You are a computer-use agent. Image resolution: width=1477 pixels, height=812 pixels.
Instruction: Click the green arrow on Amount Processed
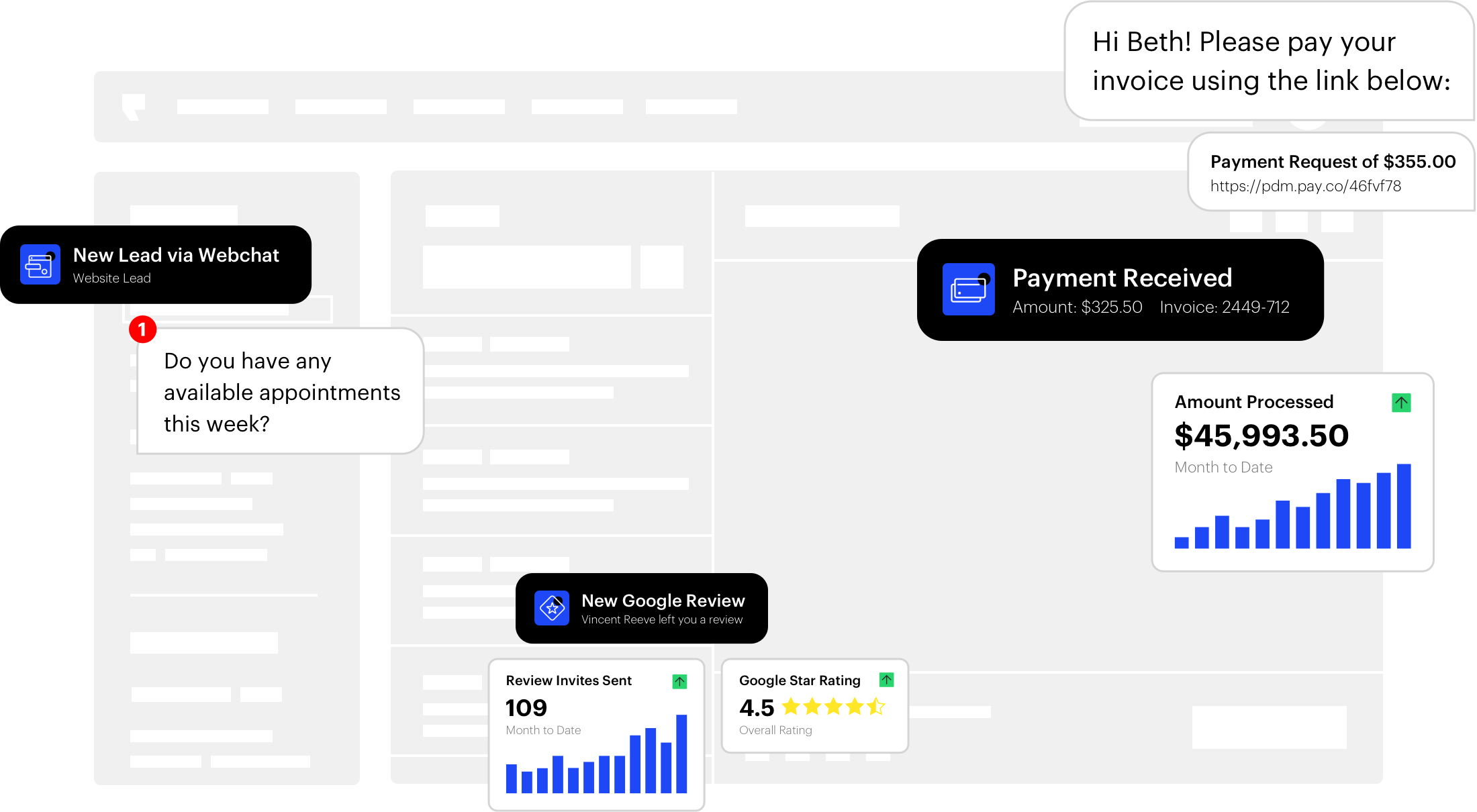(1401, 403)
